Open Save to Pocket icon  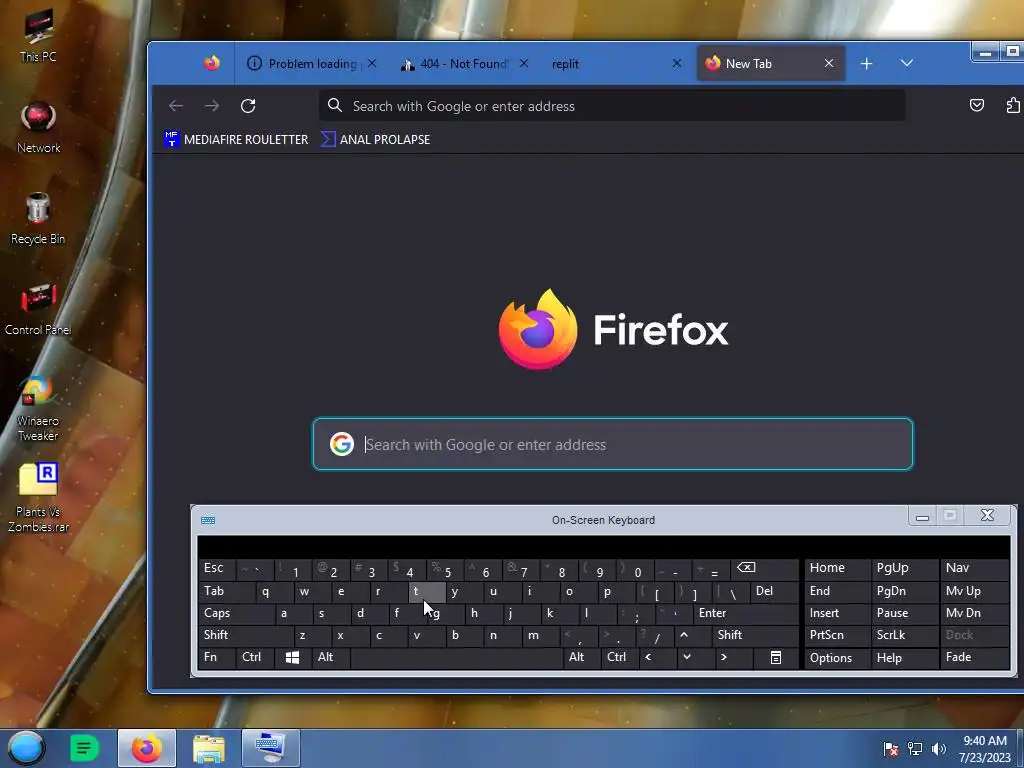tap(976, 106)
